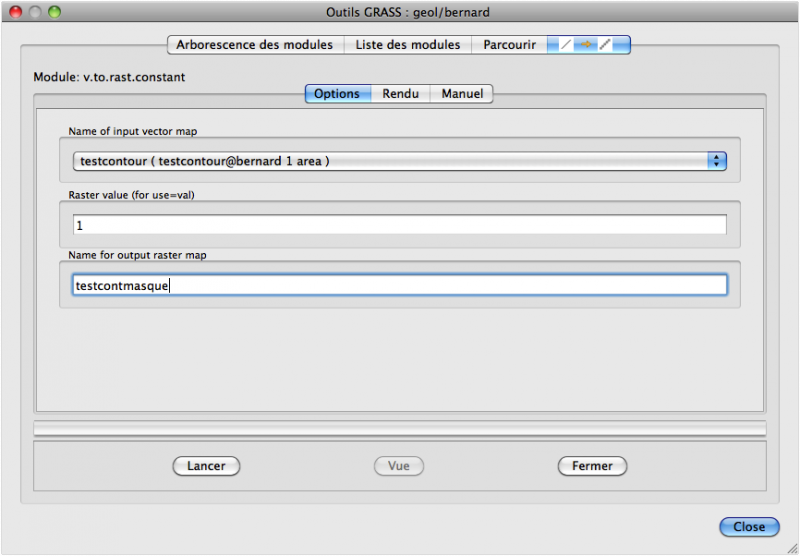Click the Raster value input field

399,225
